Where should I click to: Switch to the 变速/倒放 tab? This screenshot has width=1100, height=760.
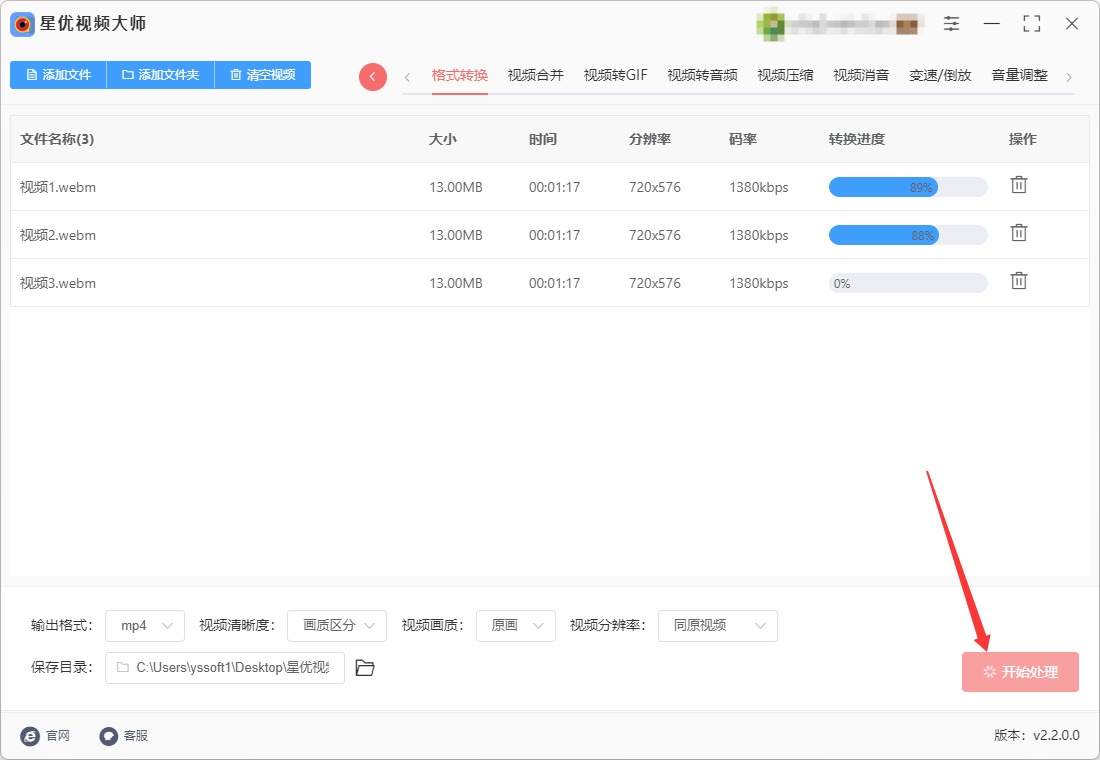pos(940,75)
